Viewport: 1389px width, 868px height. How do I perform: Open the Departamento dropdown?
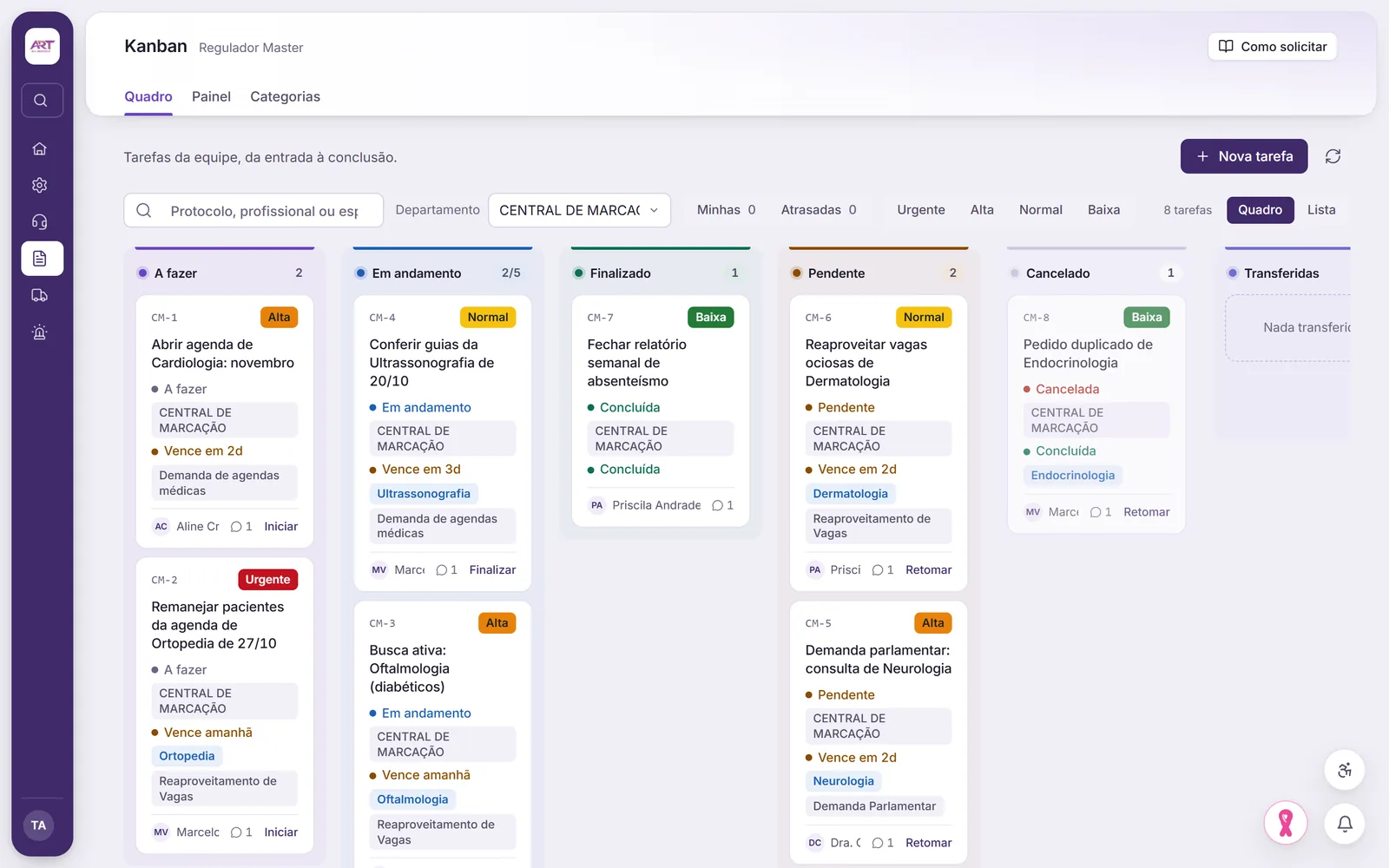coord(579,210)
